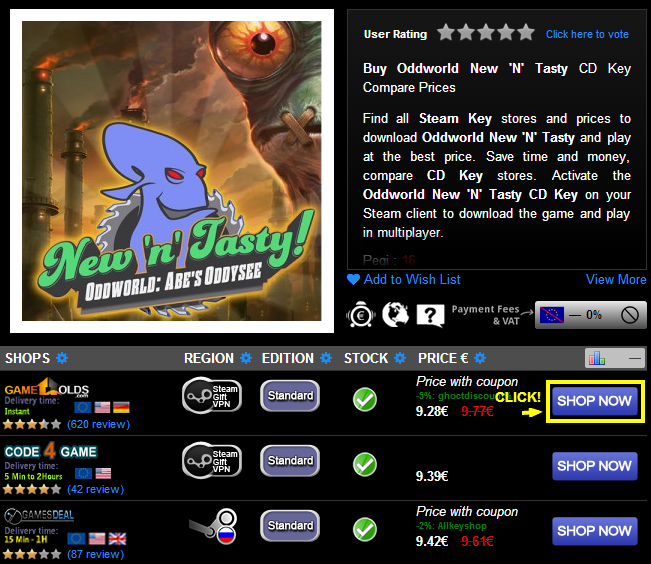Image resolution: width=651 pixels, height=564 pixels.
Task: Open the EDITION filter gear
Action: 326,358
